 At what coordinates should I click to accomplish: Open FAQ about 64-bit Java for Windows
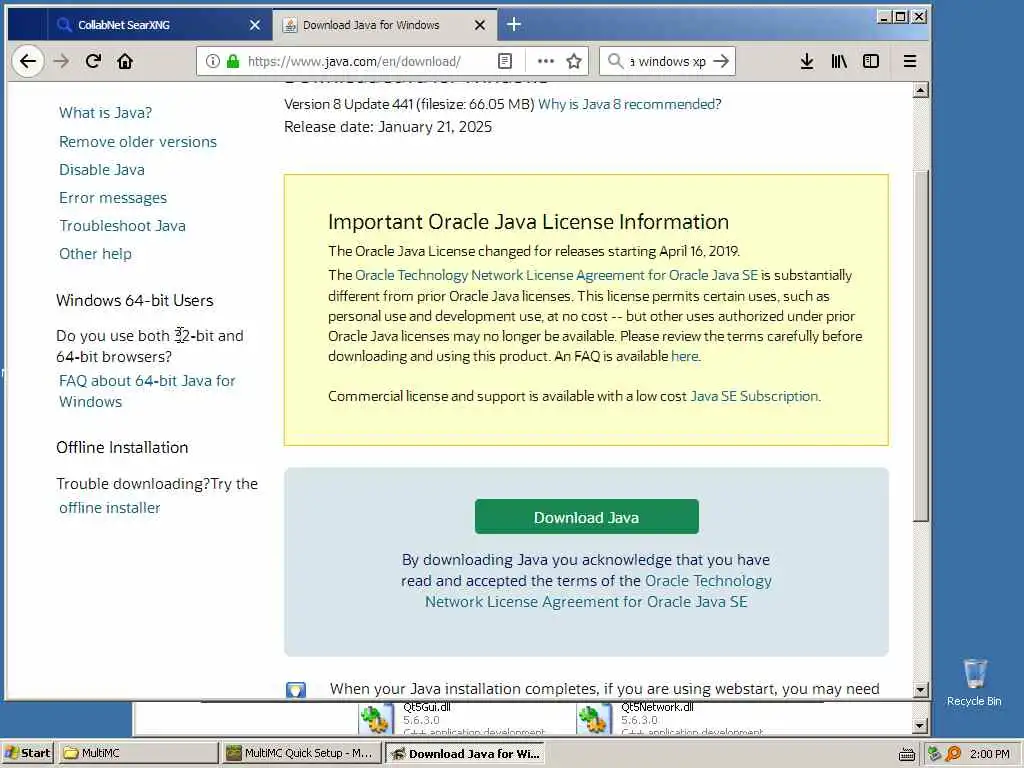tap(147, 391)
